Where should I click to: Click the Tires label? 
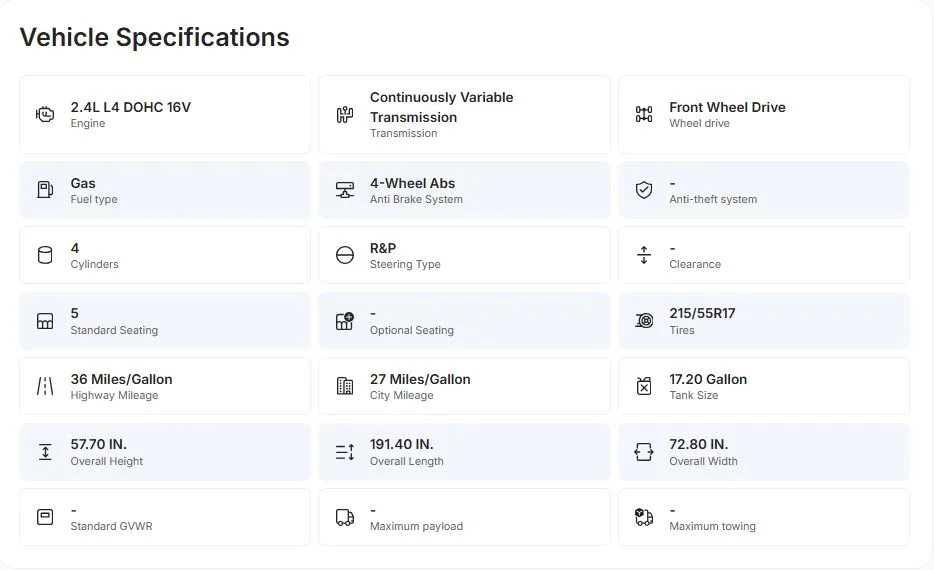(681, 330)
